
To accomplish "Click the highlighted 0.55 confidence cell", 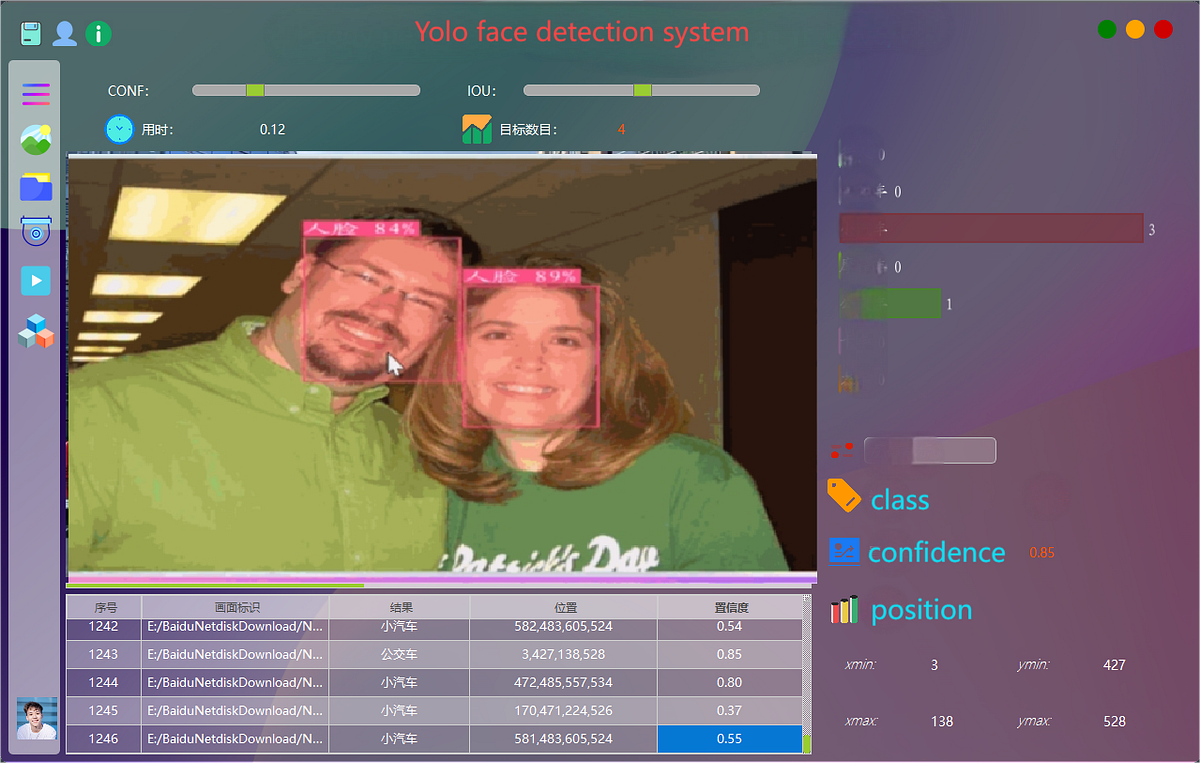I will [x=730, y=739].
